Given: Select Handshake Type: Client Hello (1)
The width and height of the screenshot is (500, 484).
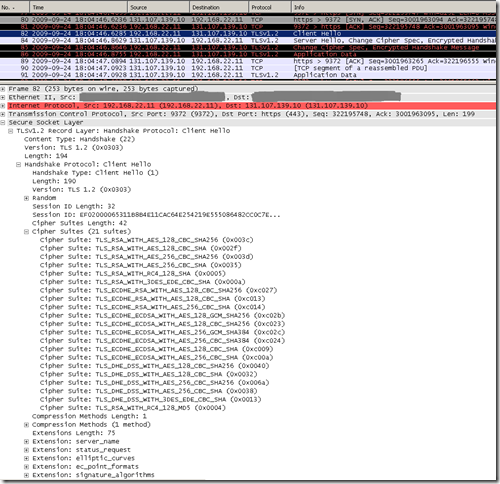Looking at the screenshot, I should pos(95,173).
